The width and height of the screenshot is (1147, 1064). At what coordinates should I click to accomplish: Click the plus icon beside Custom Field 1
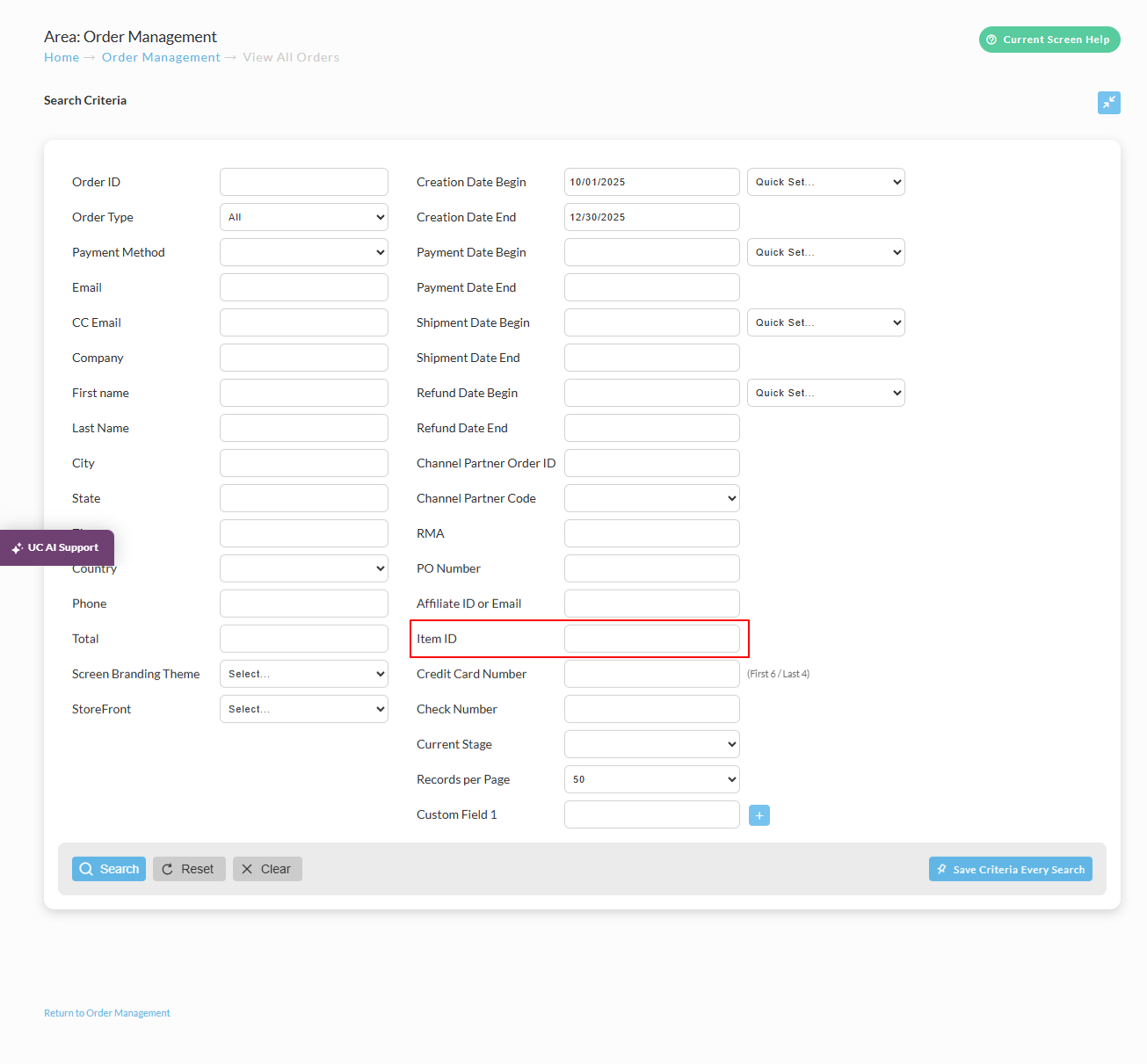pos(759,815)
